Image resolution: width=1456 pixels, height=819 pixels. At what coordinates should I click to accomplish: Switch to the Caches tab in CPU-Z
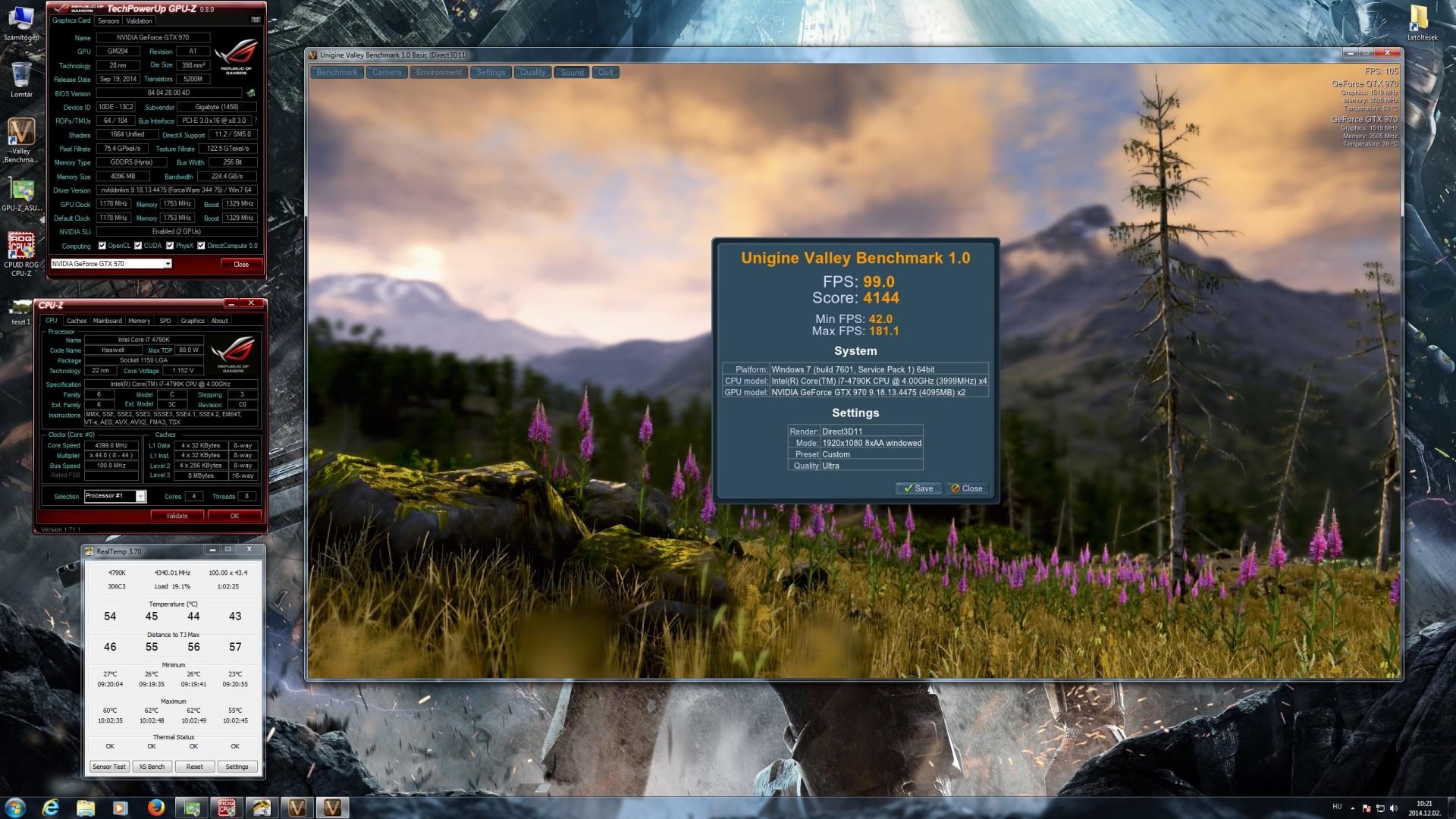pyautogui.click(x=77, y=321)
